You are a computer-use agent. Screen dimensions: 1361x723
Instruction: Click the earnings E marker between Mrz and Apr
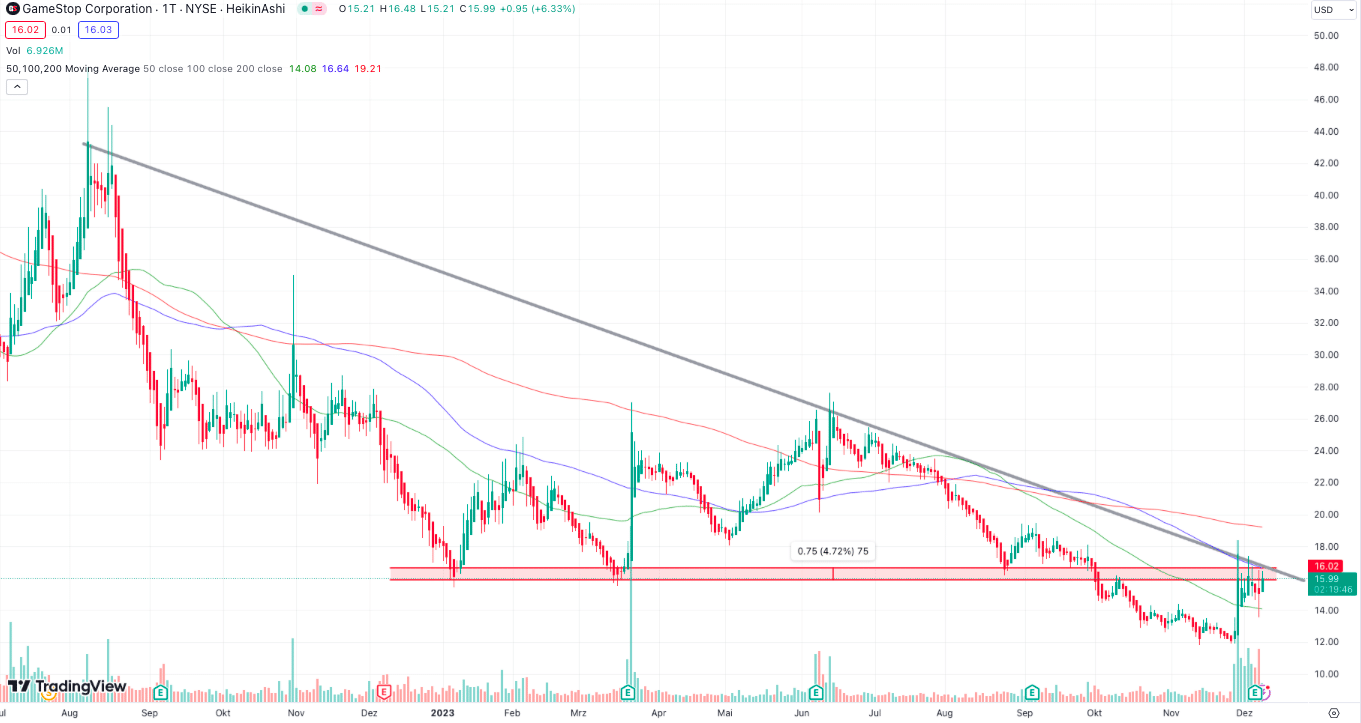click(x=628, y=691)
